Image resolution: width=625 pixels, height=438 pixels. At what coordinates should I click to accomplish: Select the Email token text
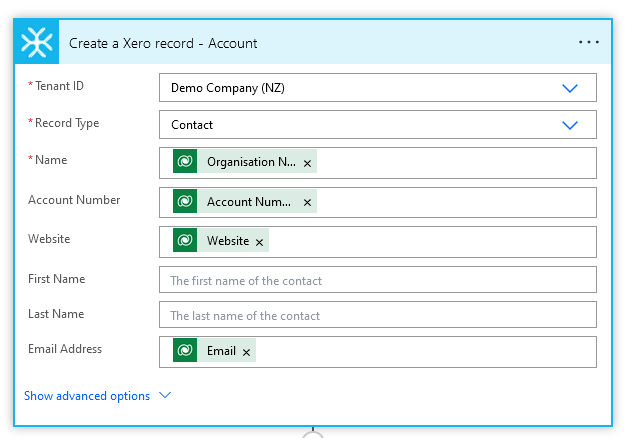pos(221,351)
